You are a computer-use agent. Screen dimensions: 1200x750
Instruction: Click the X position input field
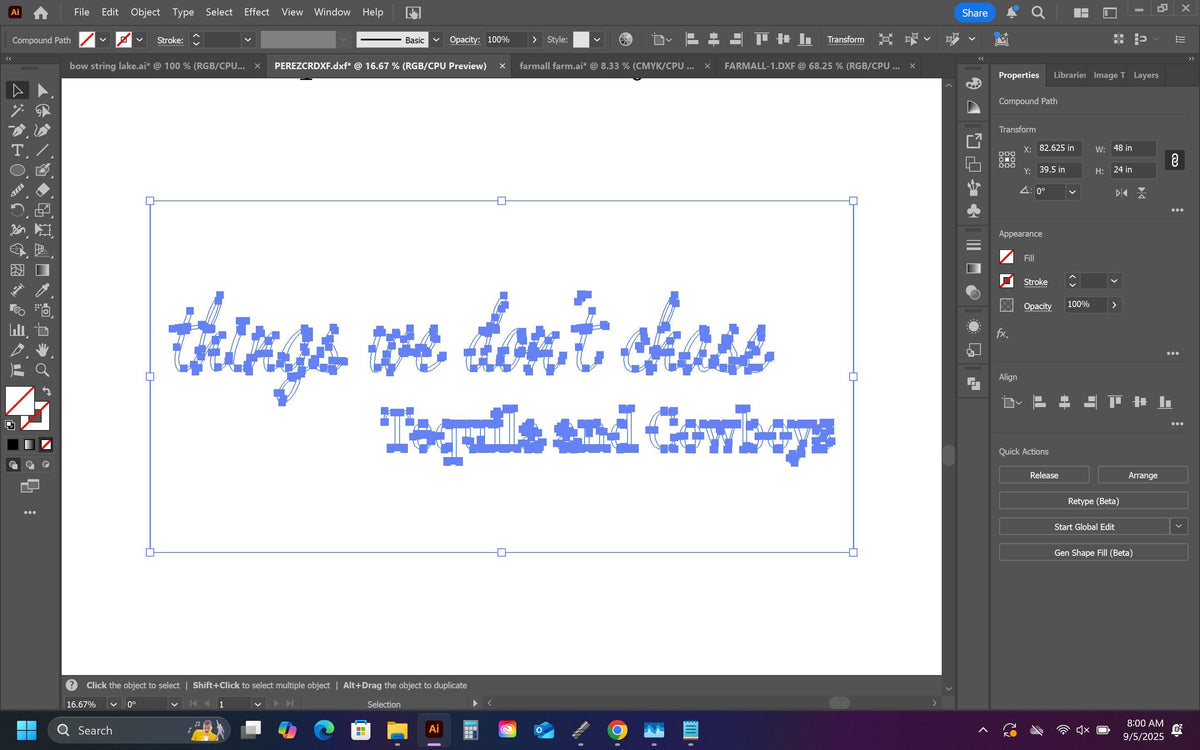click(x=1059, y=148)
